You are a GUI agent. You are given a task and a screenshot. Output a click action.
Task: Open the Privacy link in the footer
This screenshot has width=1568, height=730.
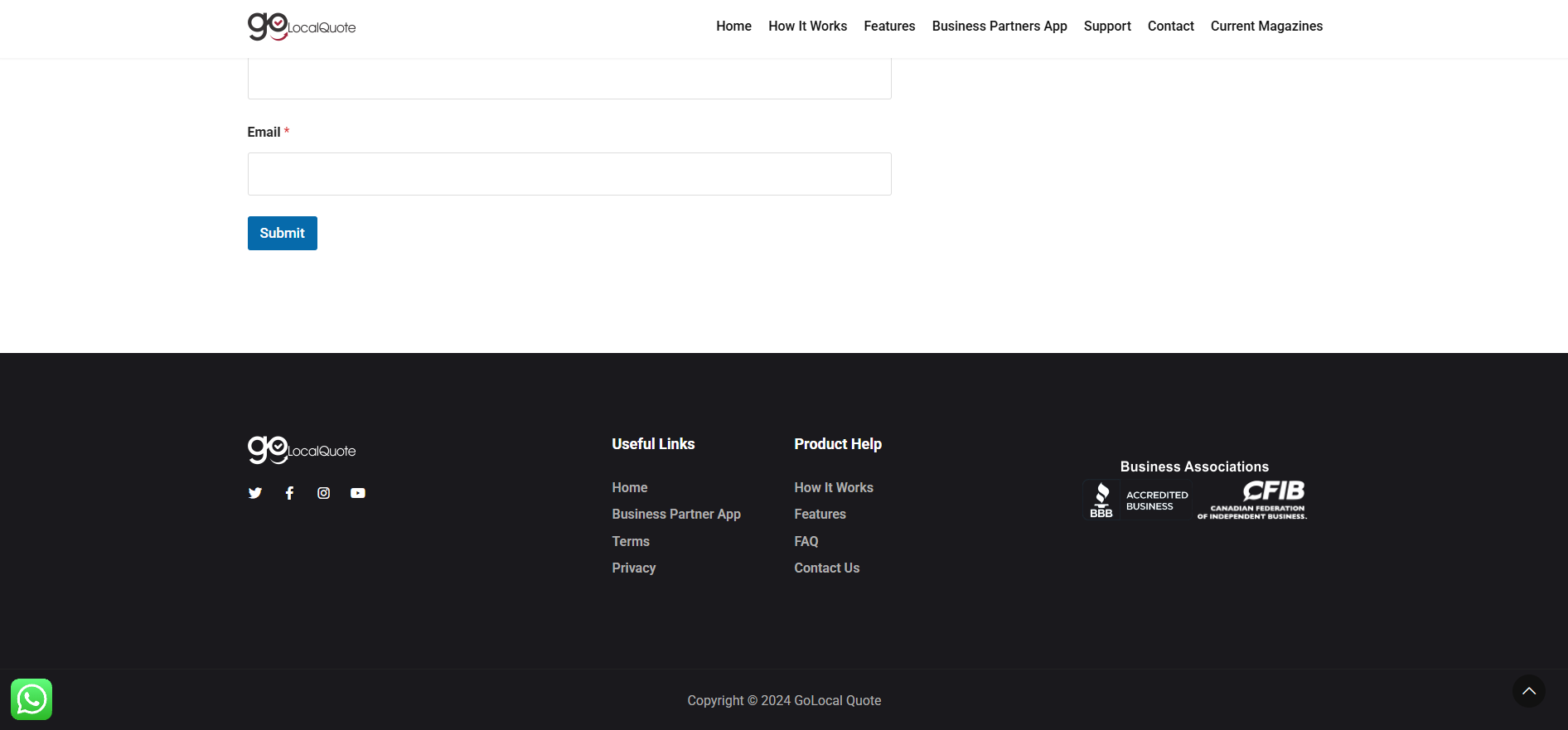point(634,568)
